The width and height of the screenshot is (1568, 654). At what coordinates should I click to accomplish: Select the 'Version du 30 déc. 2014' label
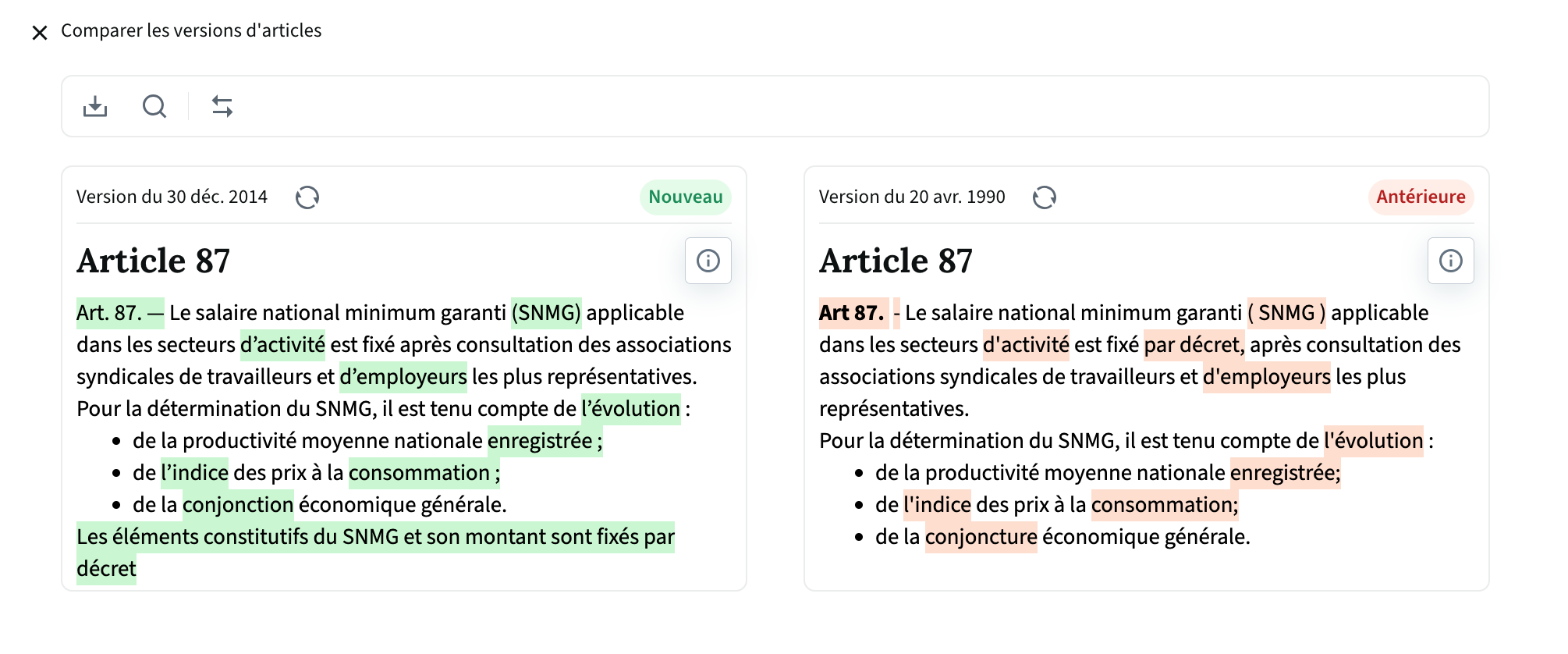(172, 197)
